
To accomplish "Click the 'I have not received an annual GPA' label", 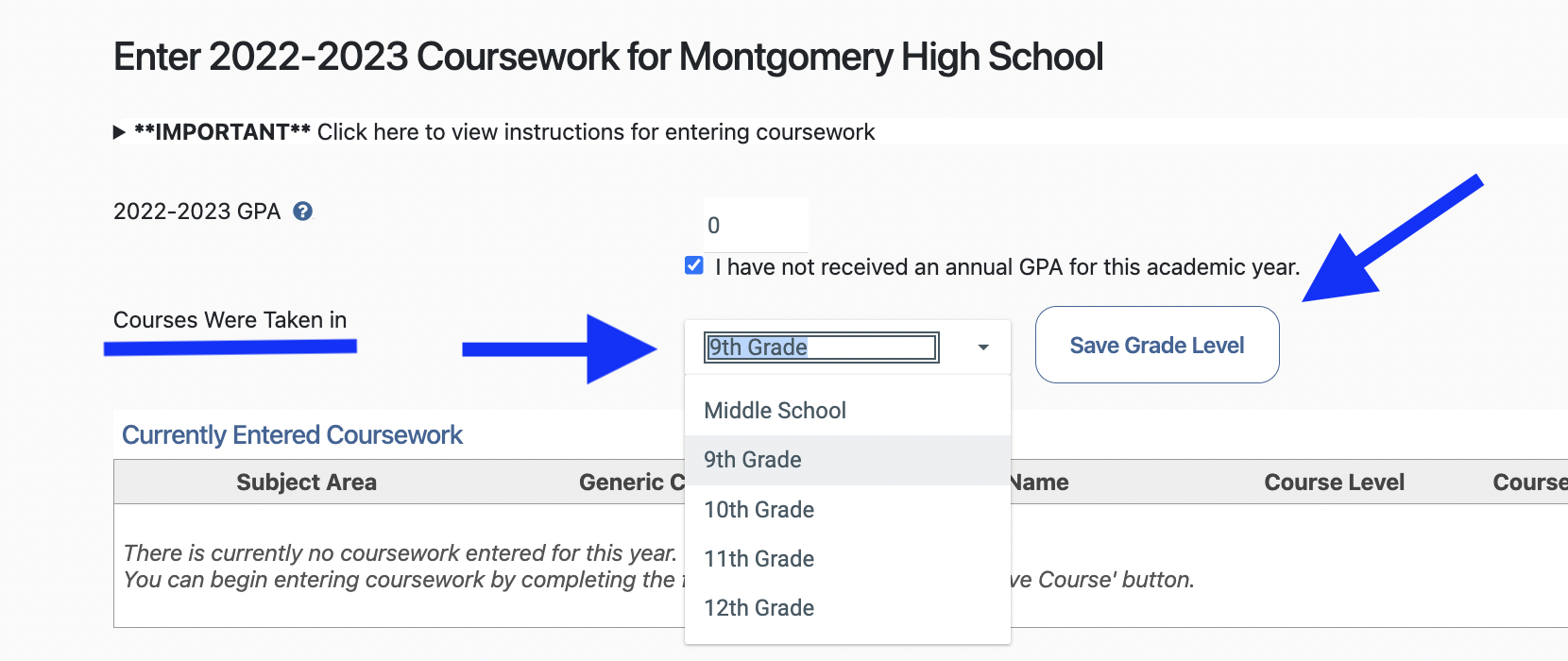I will (x=1007, y=267).
